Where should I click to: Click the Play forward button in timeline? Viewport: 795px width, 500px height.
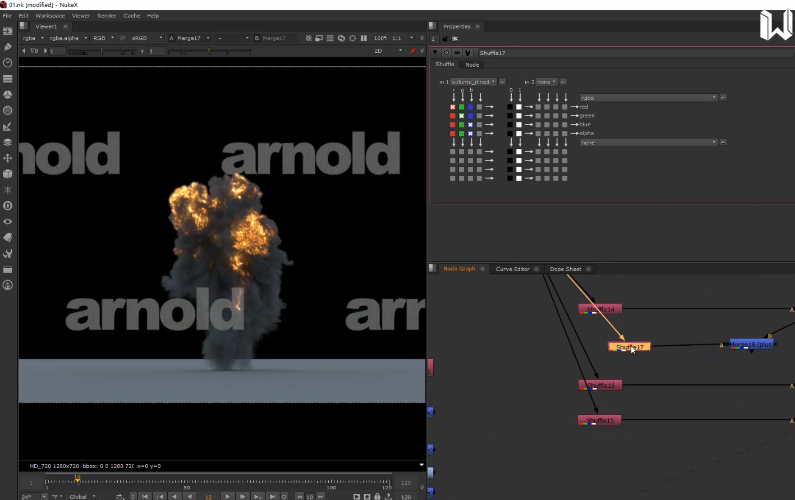(228, 495)
